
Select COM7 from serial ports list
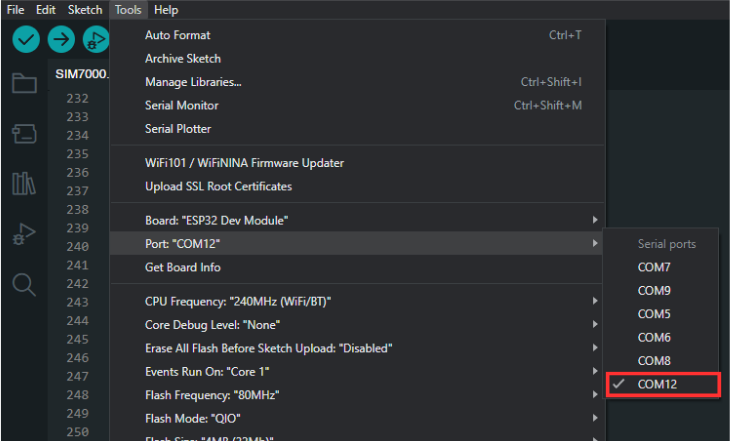[x=654, y=267]
